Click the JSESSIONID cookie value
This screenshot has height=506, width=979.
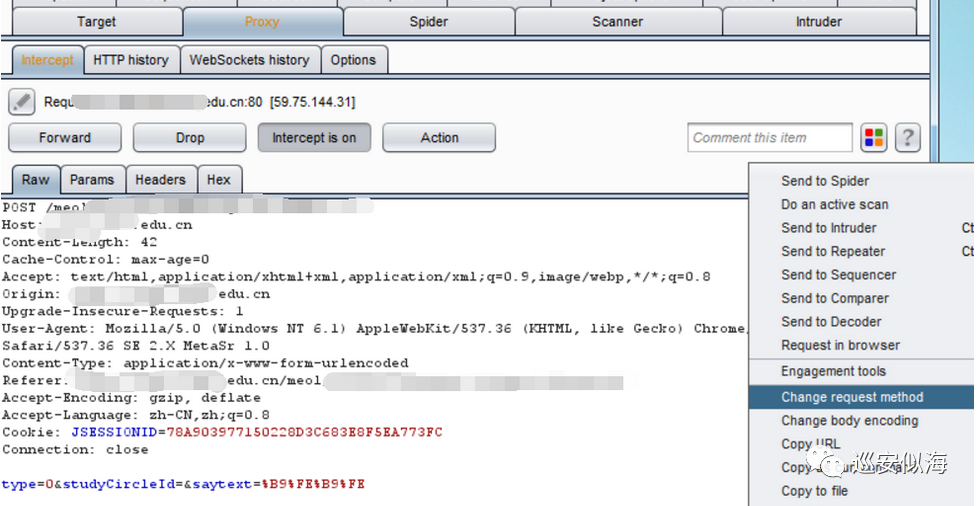tap(304, 432)
